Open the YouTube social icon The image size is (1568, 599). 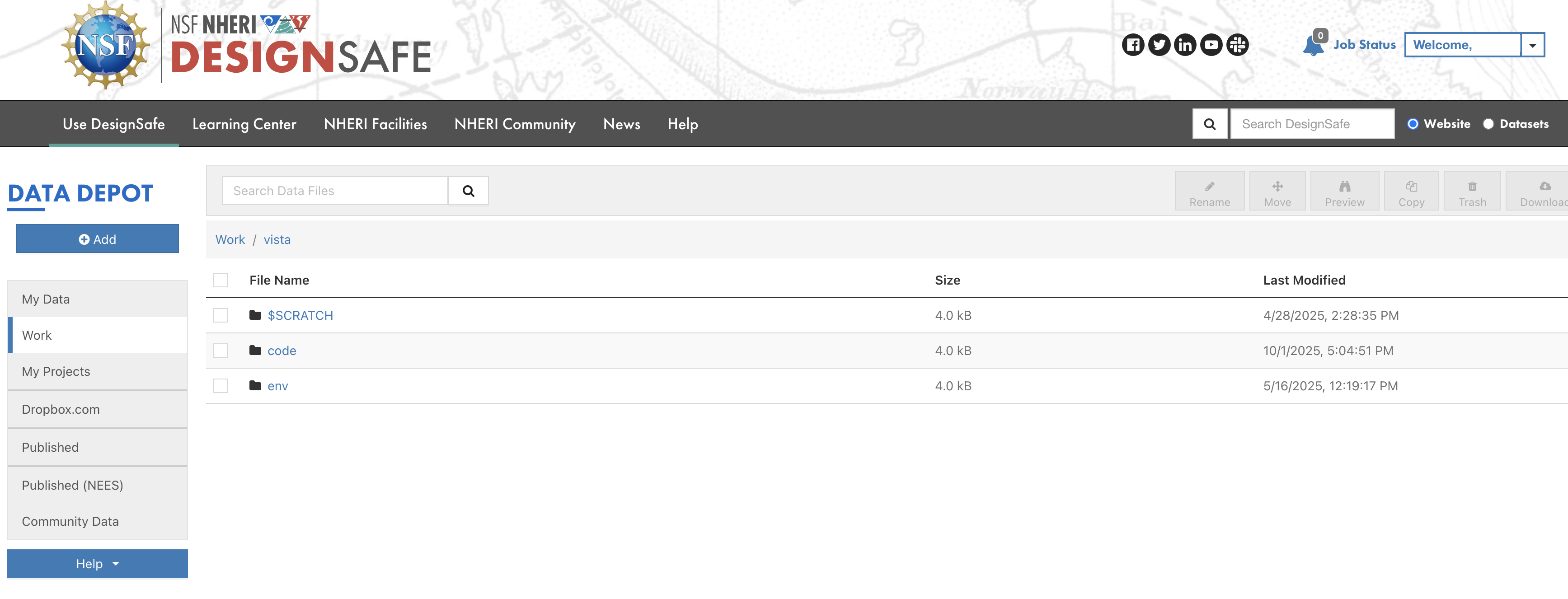tap(1211, 45)
